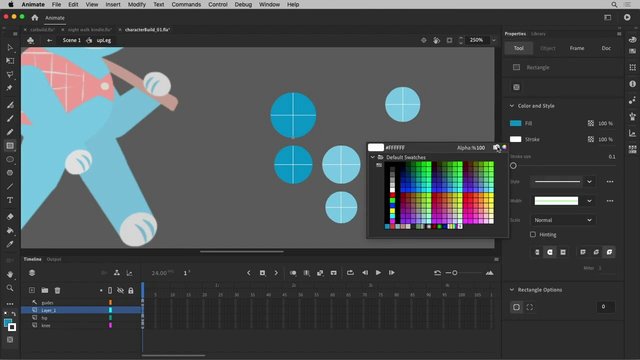640x360 pixels.
Task: Select the Text tool
Action: click(x=10, y=200)
